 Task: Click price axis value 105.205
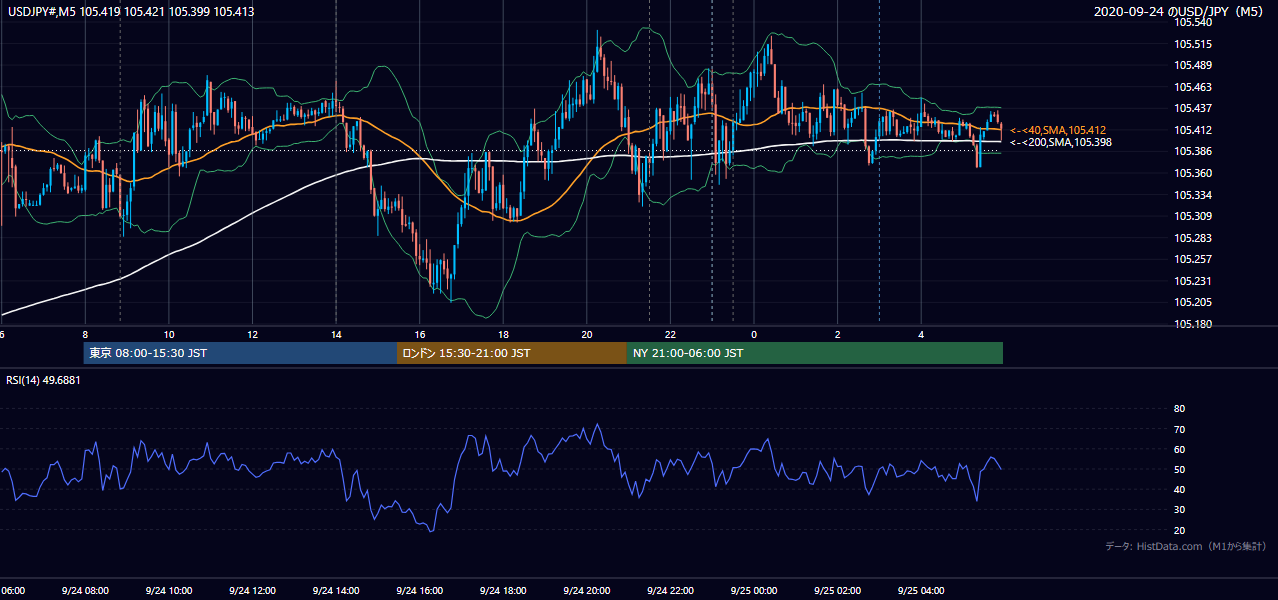coord(1194,302)
